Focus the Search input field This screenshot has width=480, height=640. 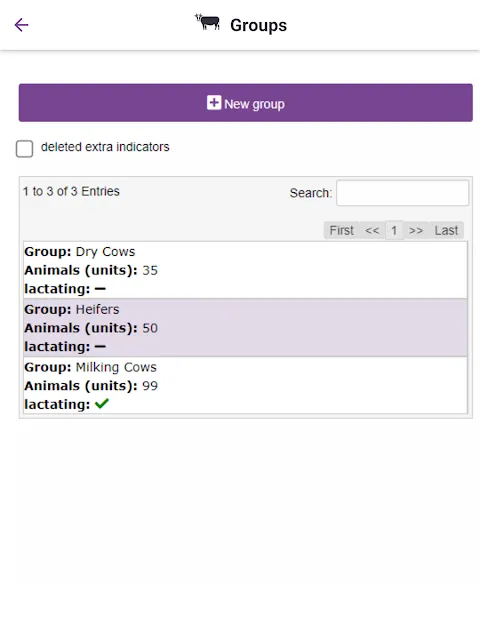[402, 193]
